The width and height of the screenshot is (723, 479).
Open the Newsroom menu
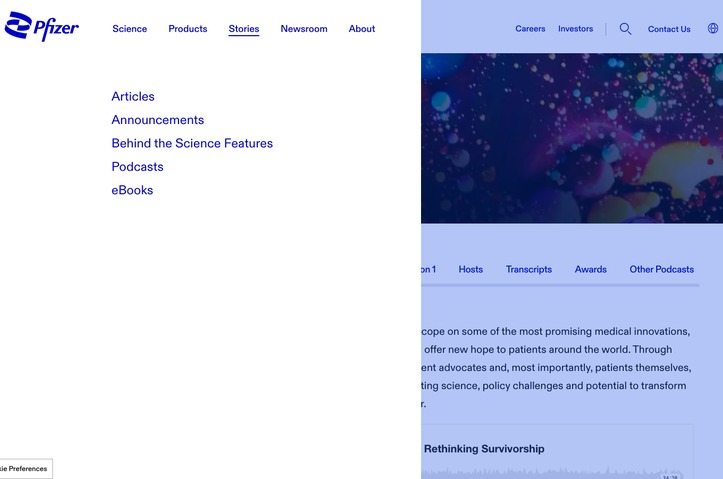(x=304, y=29)
